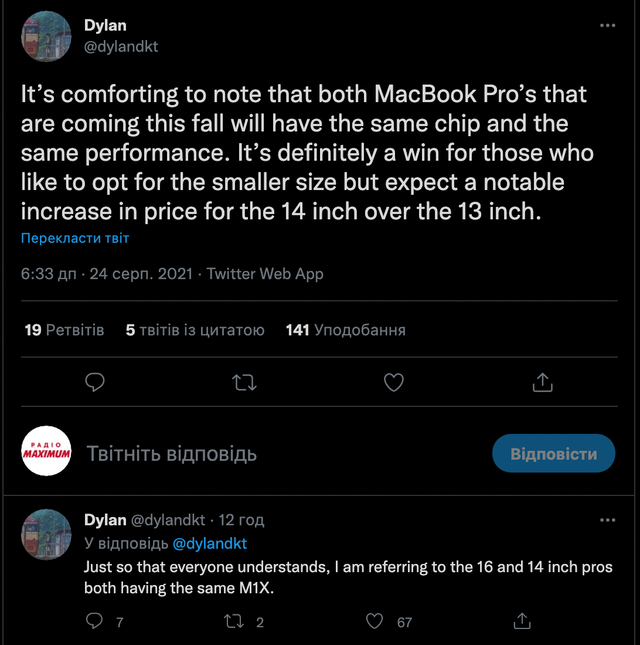
Task: Like the reply showing 67 likes
Action: pos(375,621)
